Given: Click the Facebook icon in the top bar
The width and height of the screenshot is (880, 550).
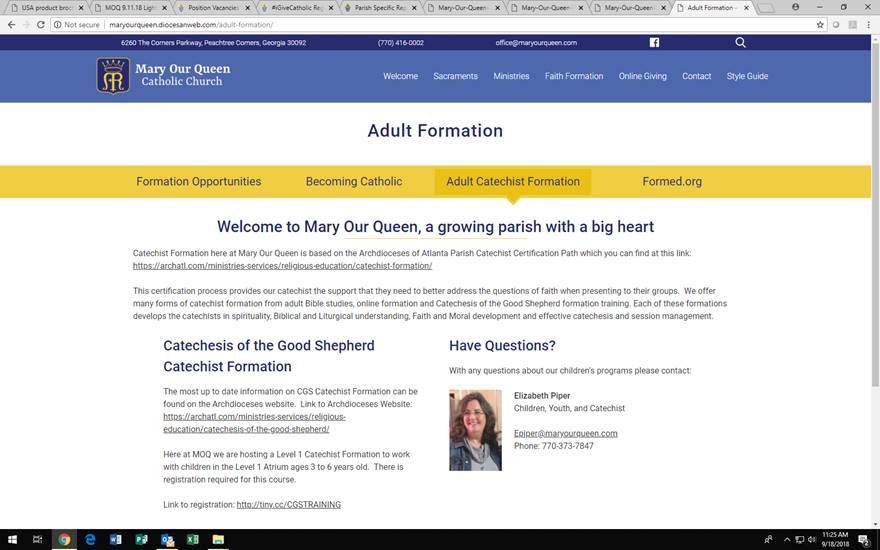Looking at the screenshot, I should pos(654,43).
